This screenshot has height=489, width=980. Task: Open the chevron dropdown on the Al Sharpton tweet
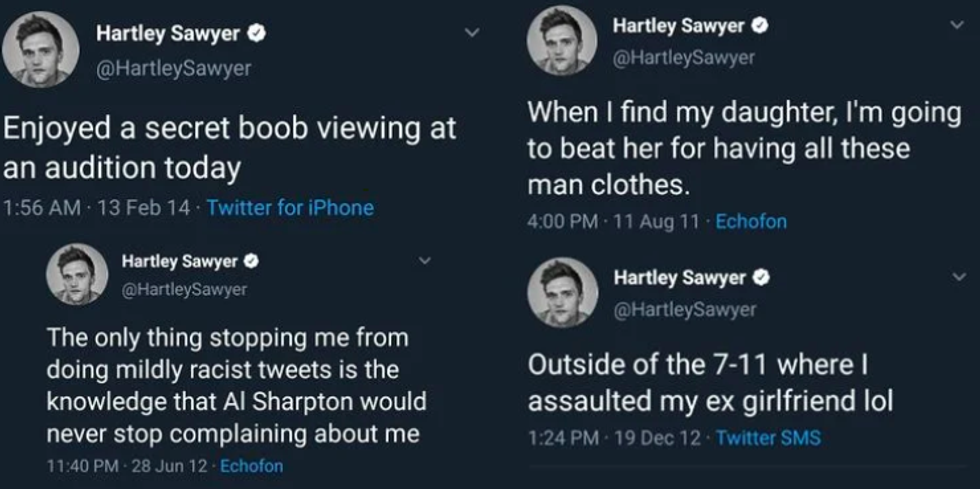pyautogui.click(x=425, y=262)
